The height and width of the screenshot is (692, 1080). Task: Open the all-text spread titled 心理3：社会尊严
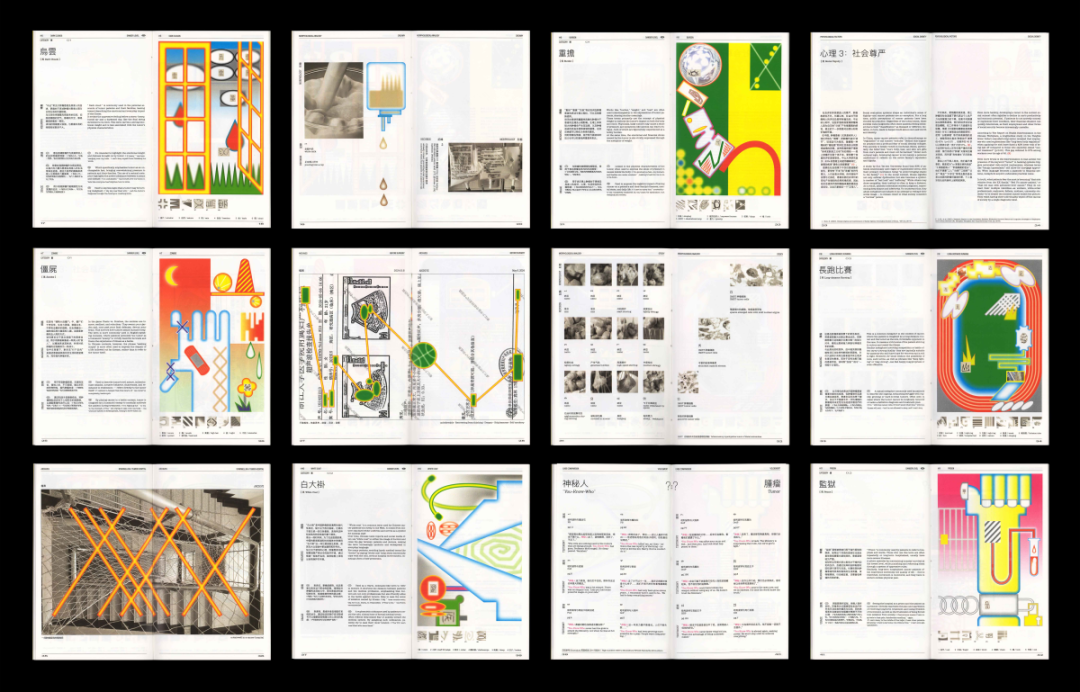click(x=930, y=129)
